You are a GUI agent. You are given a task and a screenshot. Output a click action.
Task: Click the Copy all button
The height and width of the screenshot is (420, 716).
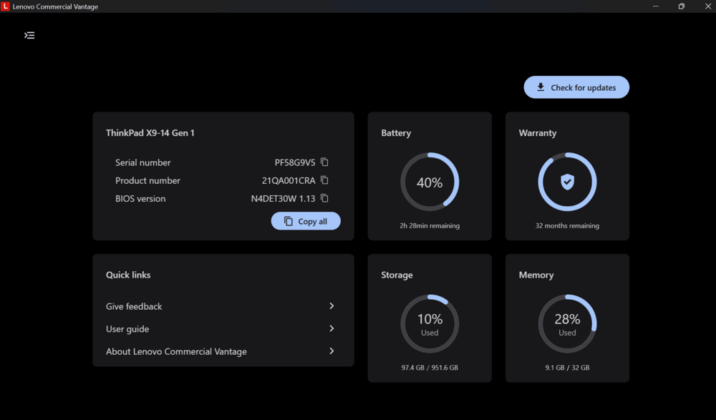coord(305,221)
